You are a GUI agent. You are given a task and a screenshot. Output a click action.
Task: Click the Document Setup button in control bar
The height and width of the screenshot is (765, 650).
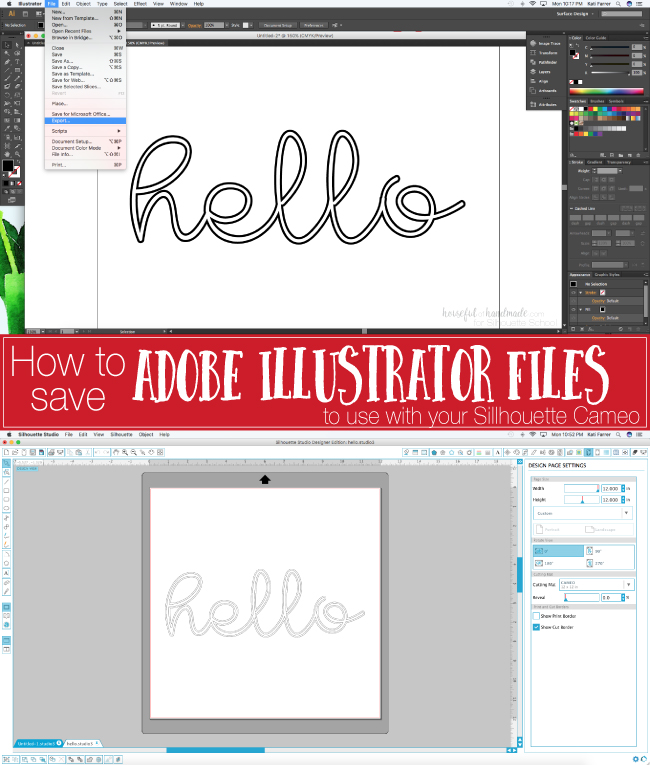[278, 25]
